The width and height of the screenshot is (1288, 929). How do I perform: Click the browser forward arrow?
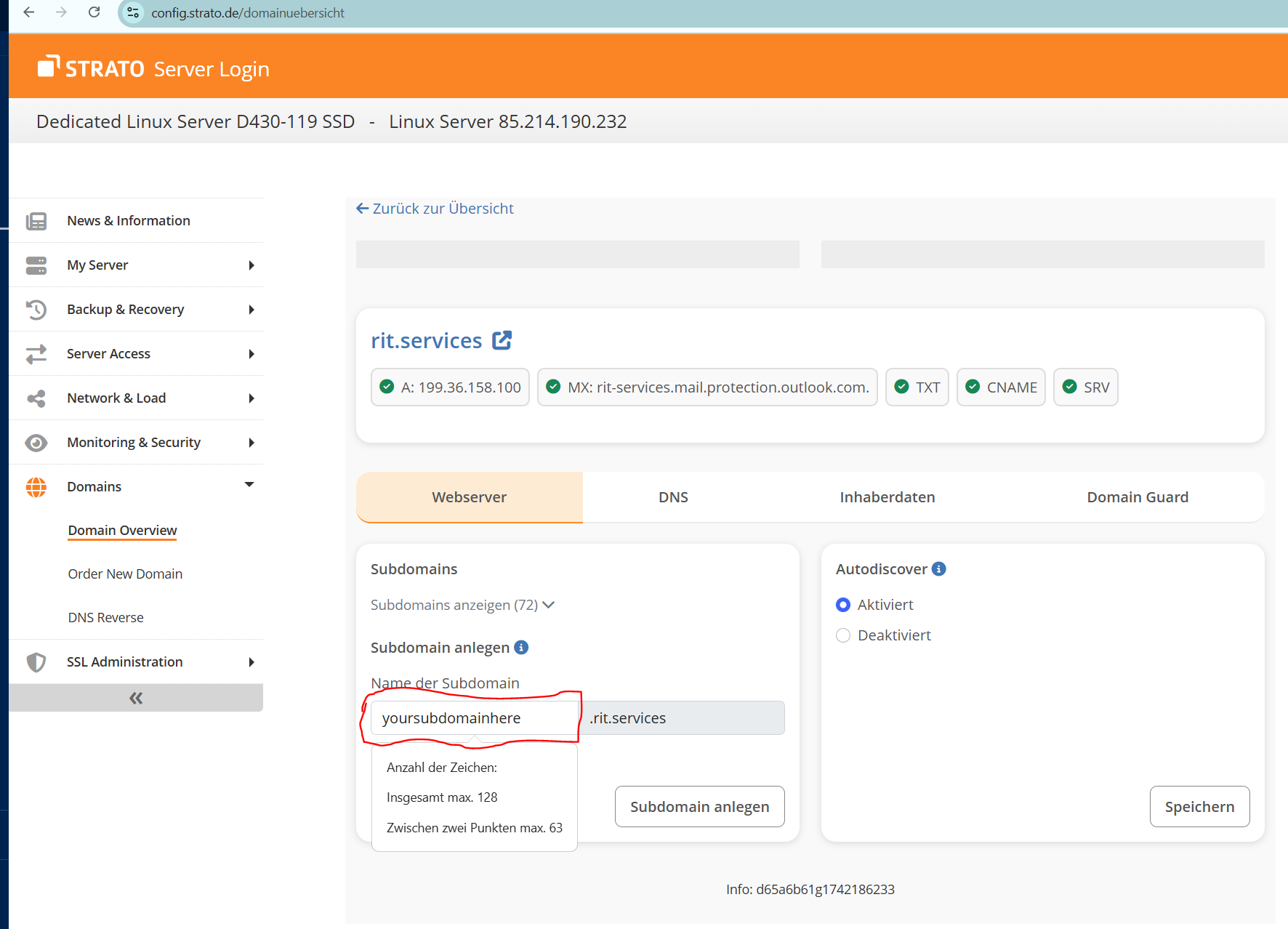point(61,12)
